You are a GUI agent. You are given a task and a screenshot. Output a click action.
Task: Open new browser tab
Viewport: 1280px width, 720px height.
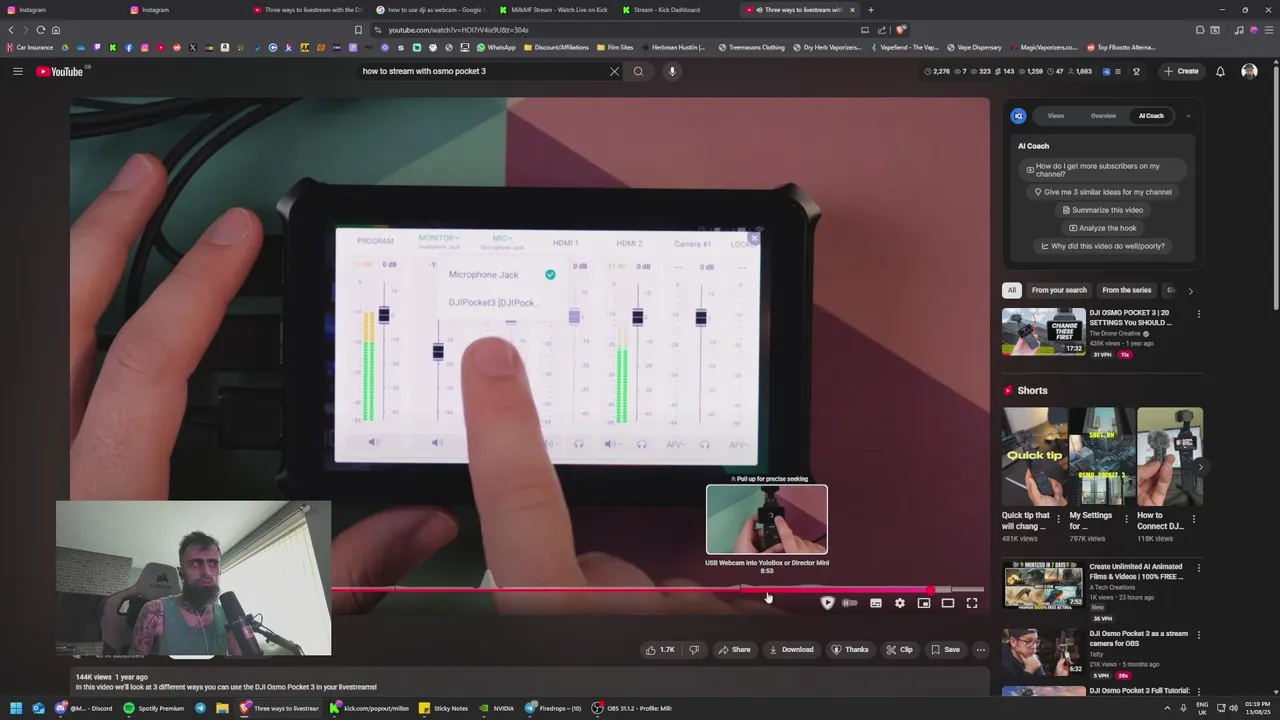[x=870, y=10]
